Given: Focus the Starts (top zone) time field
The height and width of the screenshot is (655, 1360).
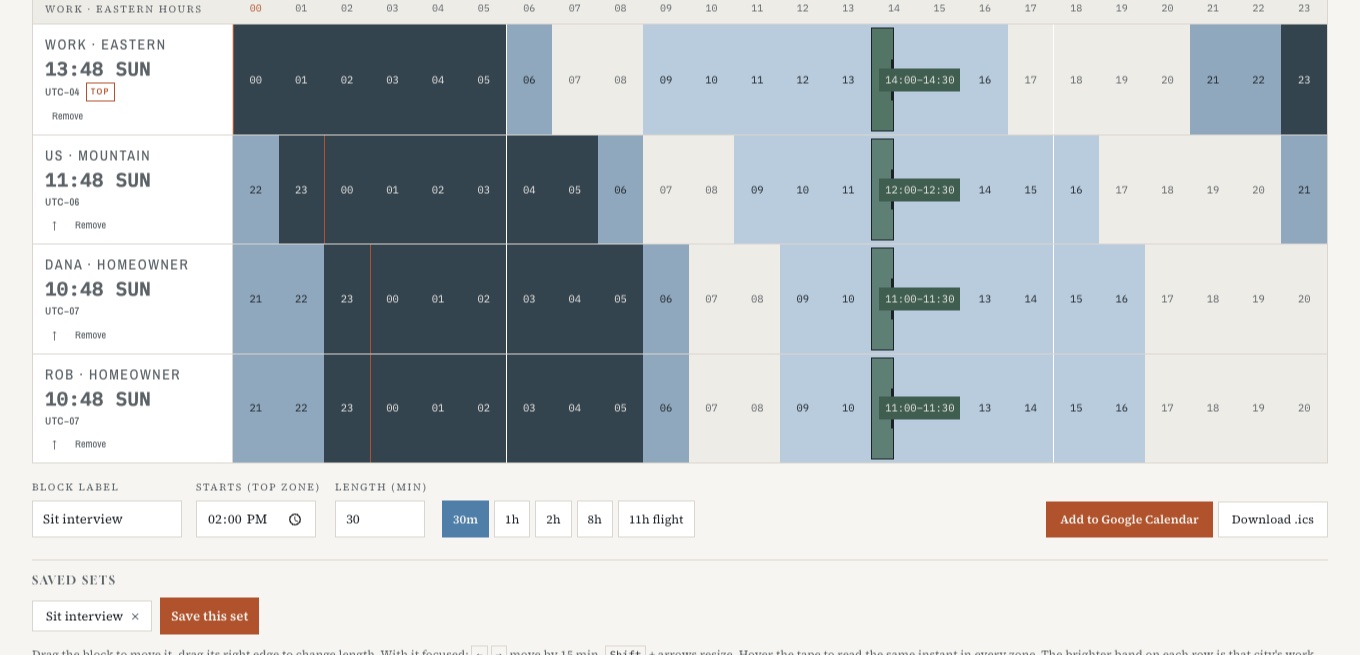Looking at the screenshot, I should click(256, 519).
